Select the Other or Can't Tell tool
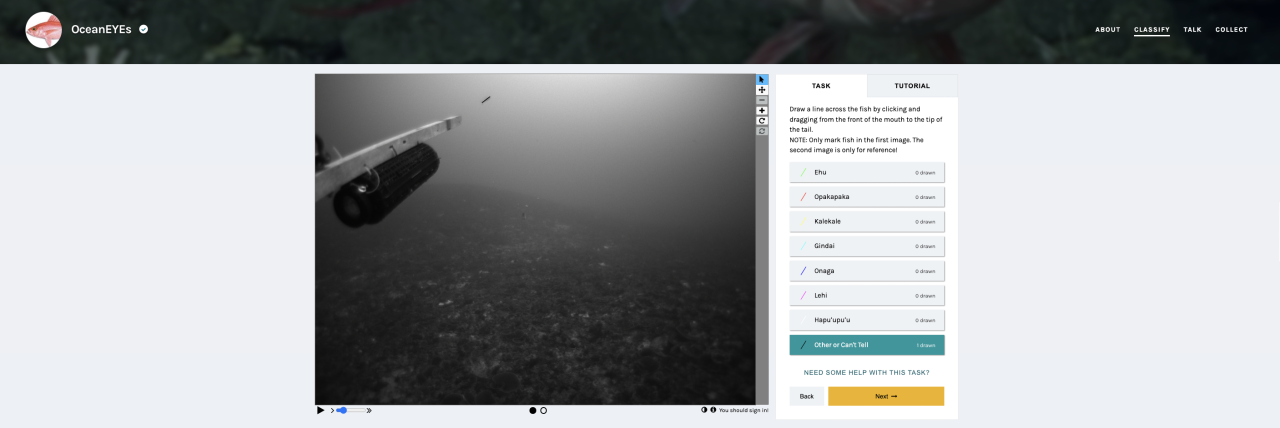 (x=867, y=345)
